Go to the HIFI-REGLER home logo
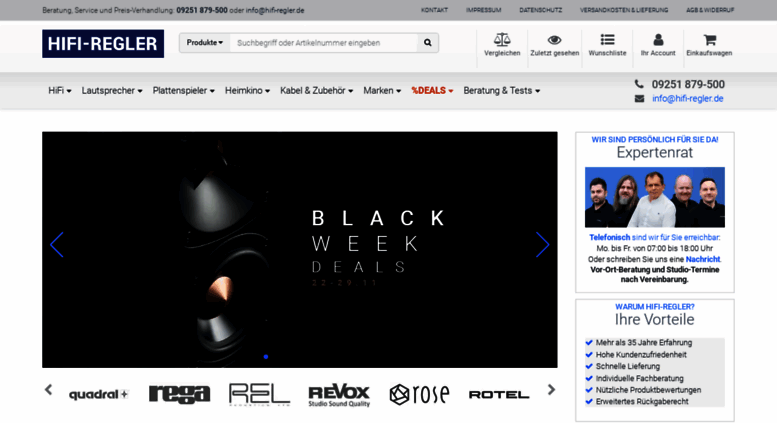This screenshot has height=423, width=777. pyautogui.click(x=103, y=44)
